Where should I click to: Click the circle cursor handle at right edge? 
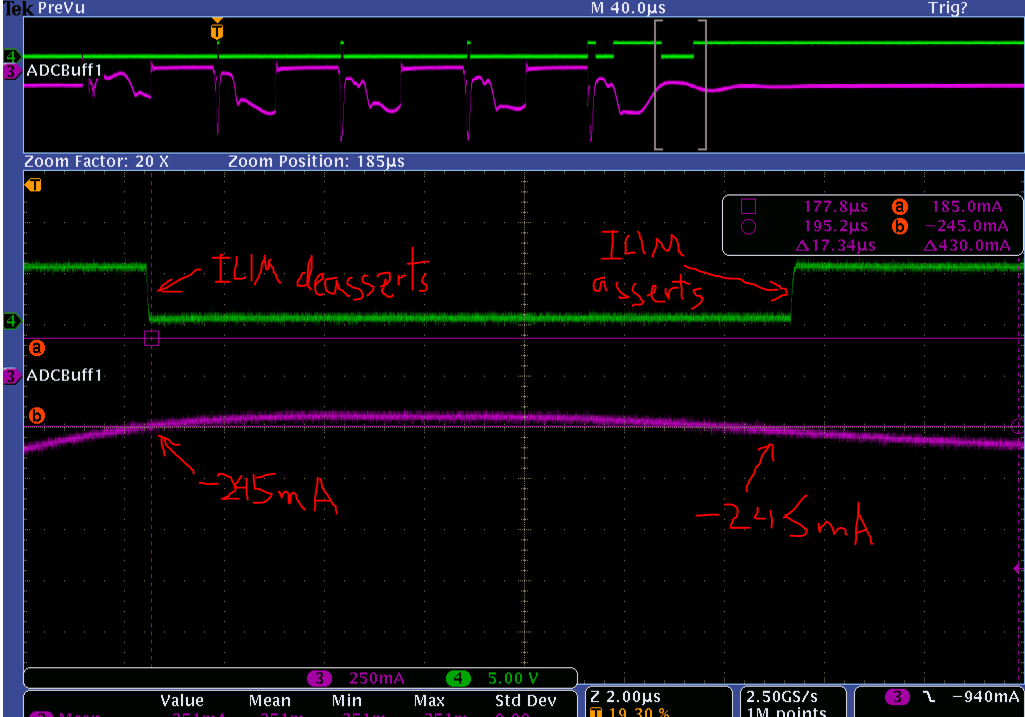(x=1017, y=427)
